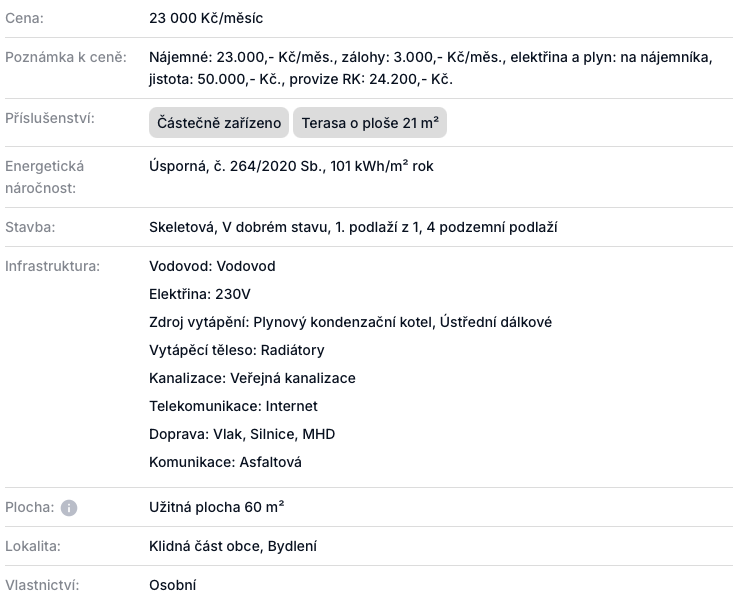
Task: Click the 'Energetická náročnost' label
Action: point(45,177)
